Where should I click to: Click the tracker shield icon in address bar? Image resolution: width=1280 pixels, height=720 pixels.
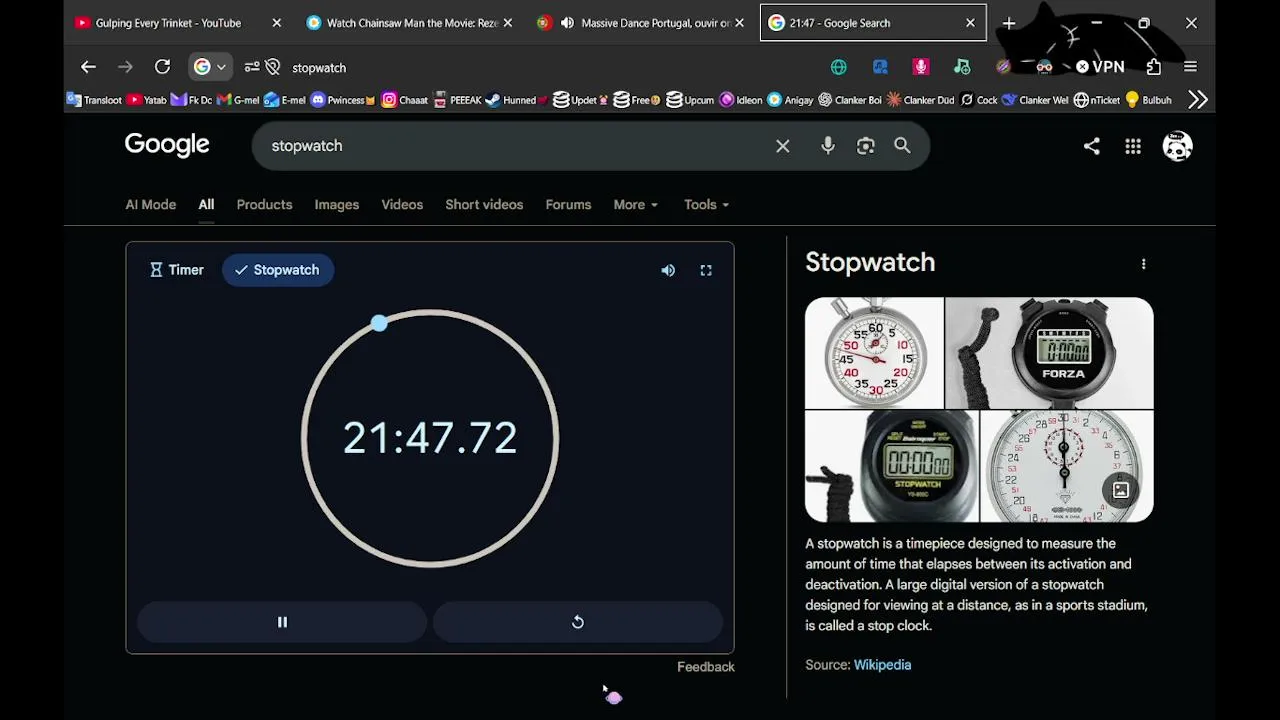(x=273, y=67)
